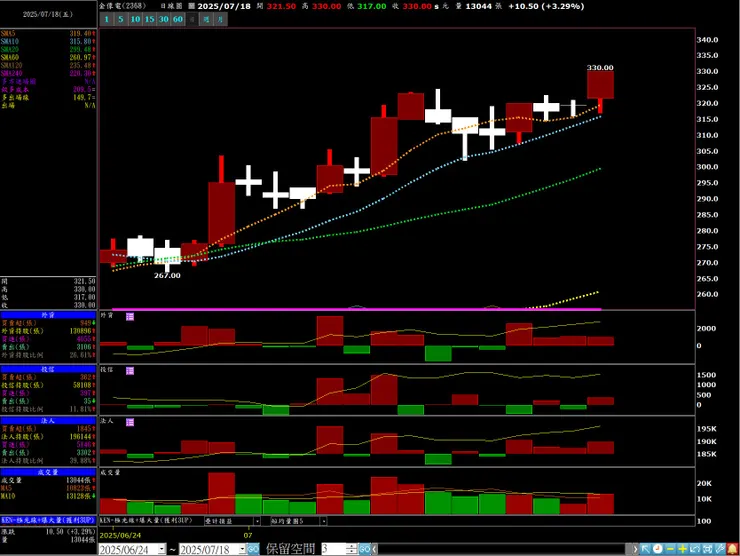This screenshot has height=556, width=740.
Task: Switch to the 5-minute timeframe
Action: [121, 19]
